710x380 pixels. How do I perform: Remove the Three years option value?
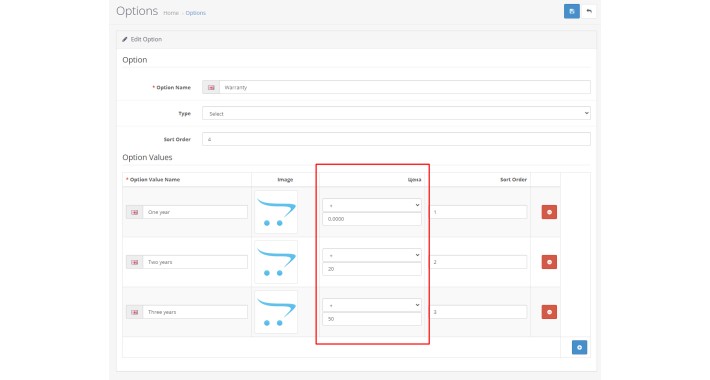[549, 312]
